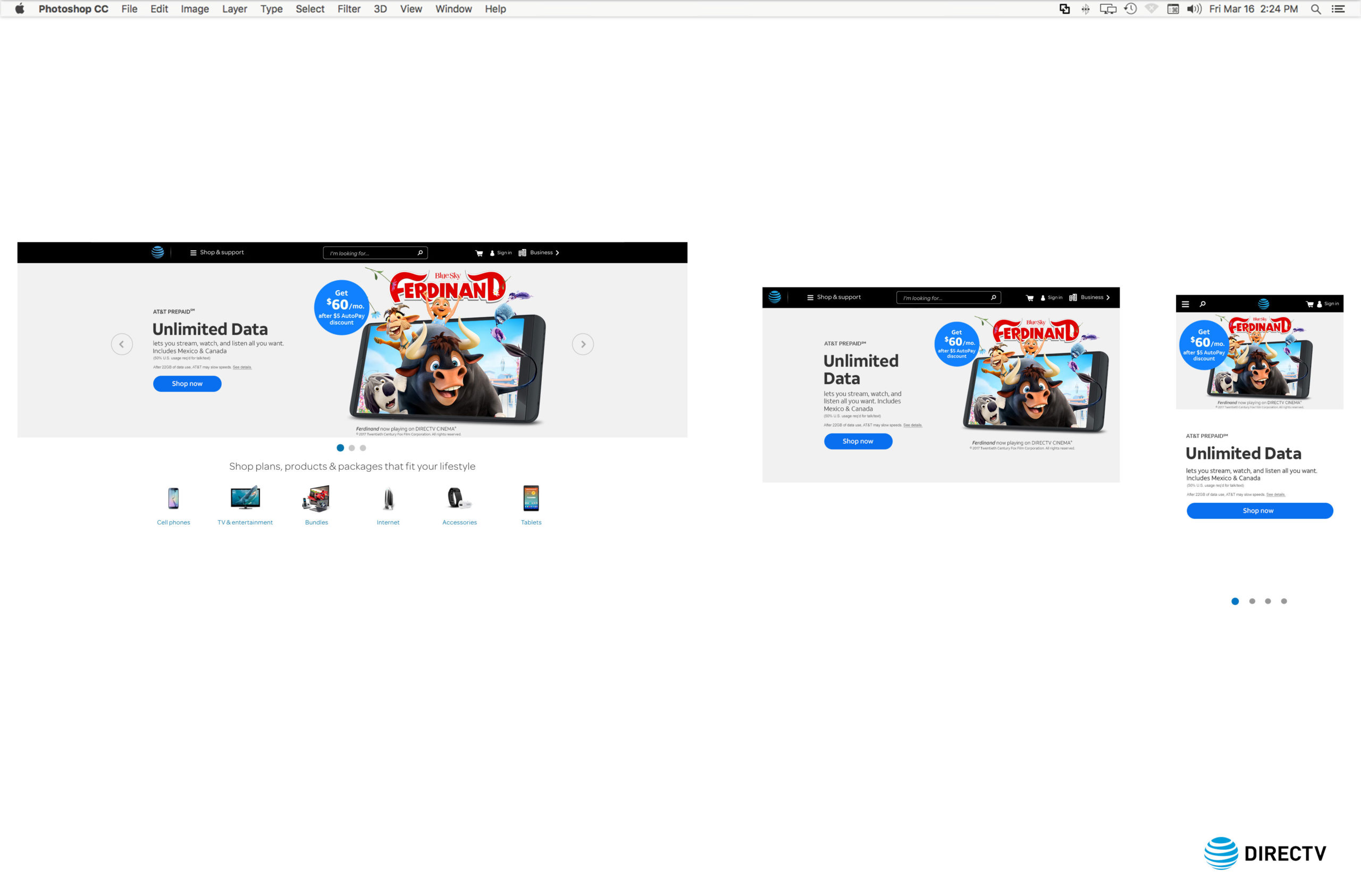Click See details link in tablet mockup
Screen dimensions: 1361x896
tap(913, 425)
